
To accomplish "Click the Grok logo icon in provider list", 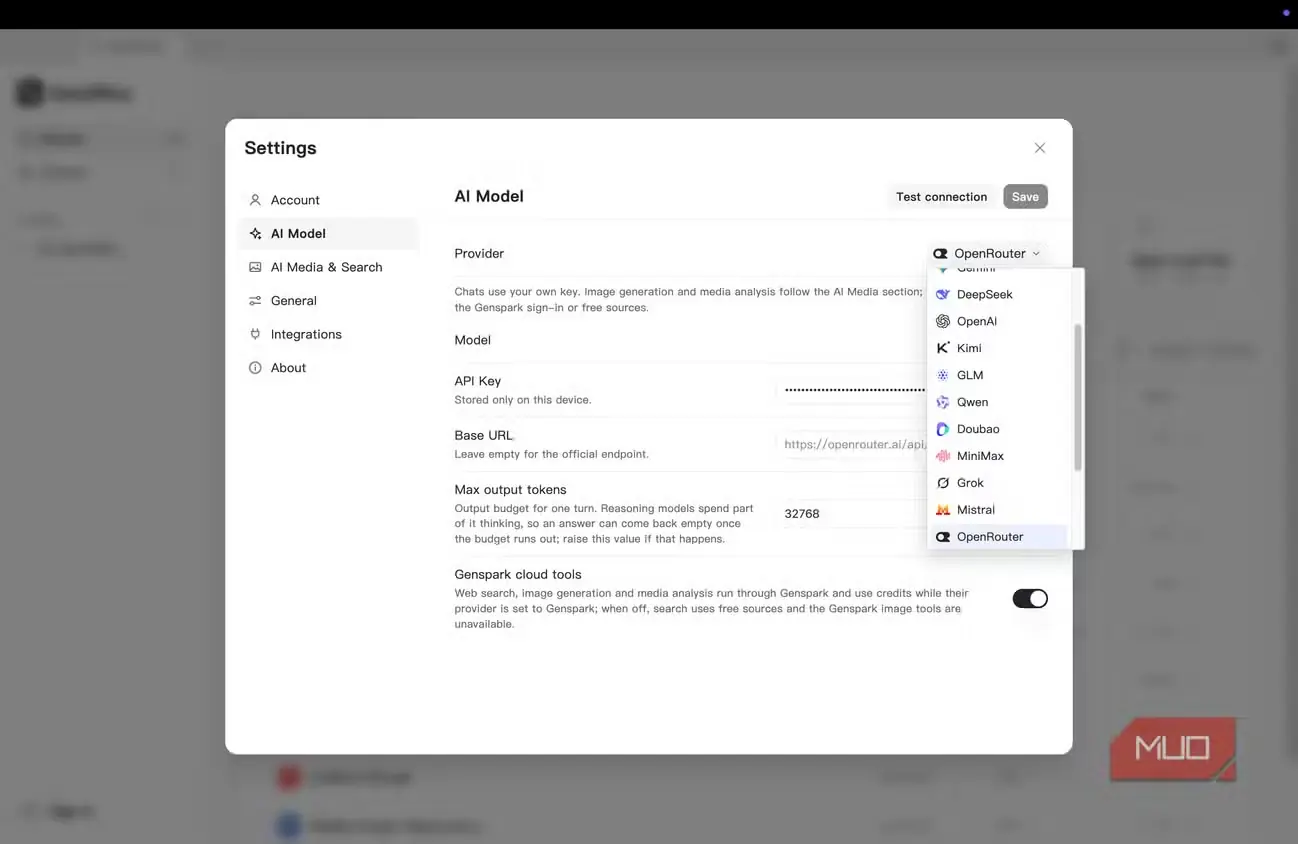I will coord(942,483).
